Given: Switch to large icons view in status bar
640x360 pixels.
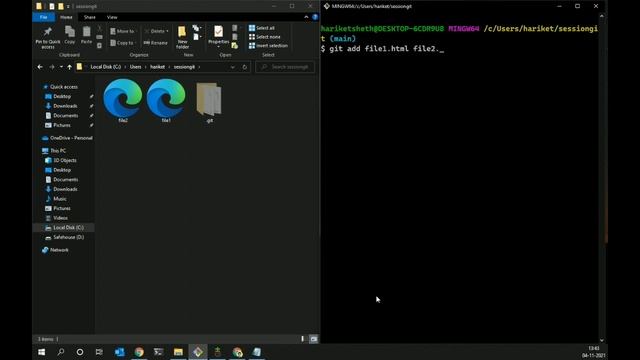Looking at the screenshot, I should pos(313,339).
